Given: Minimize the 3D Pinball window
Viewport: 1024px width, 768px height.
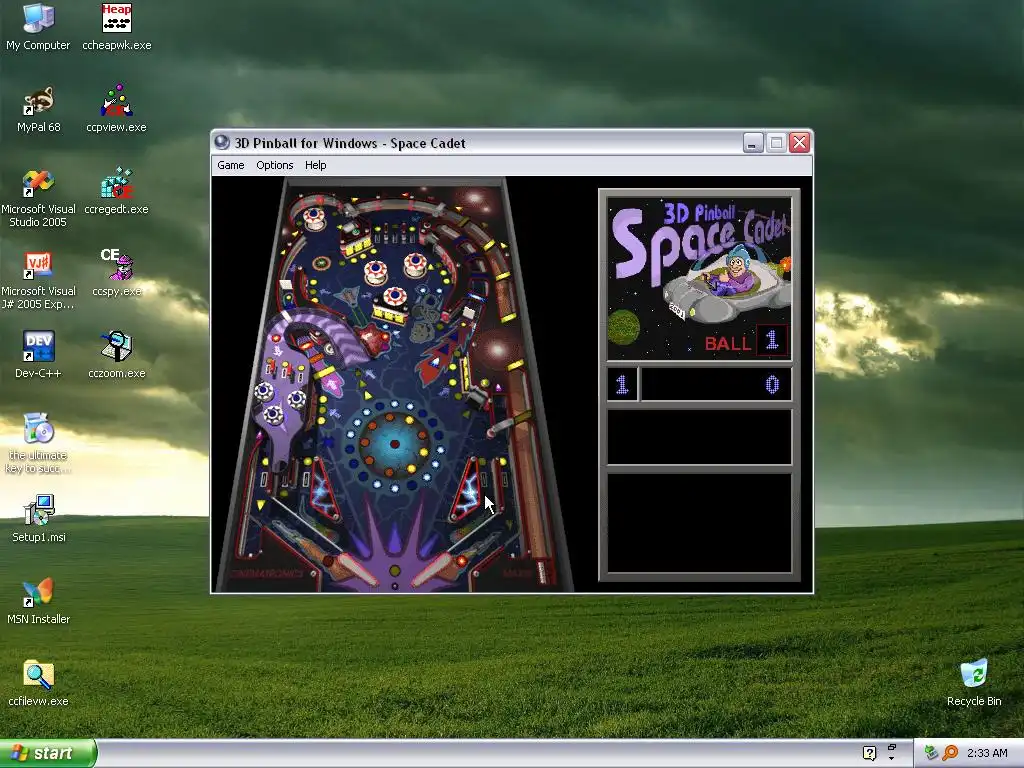Looking at the screenshot, I should pyautogui.click(x=753, y=142).
